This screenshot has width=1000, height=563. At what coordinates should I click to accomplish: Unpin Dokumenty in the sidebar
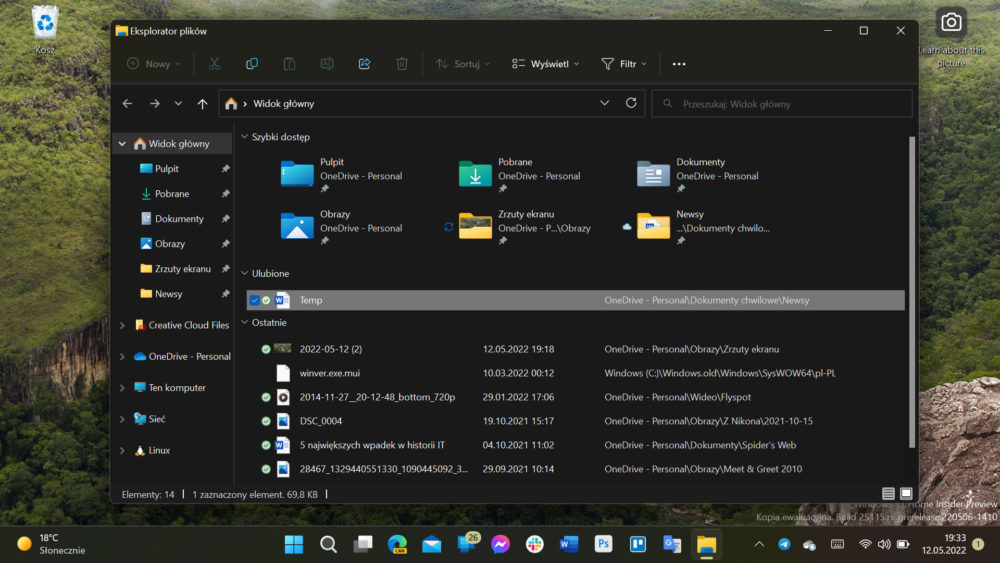click(225, 219)
